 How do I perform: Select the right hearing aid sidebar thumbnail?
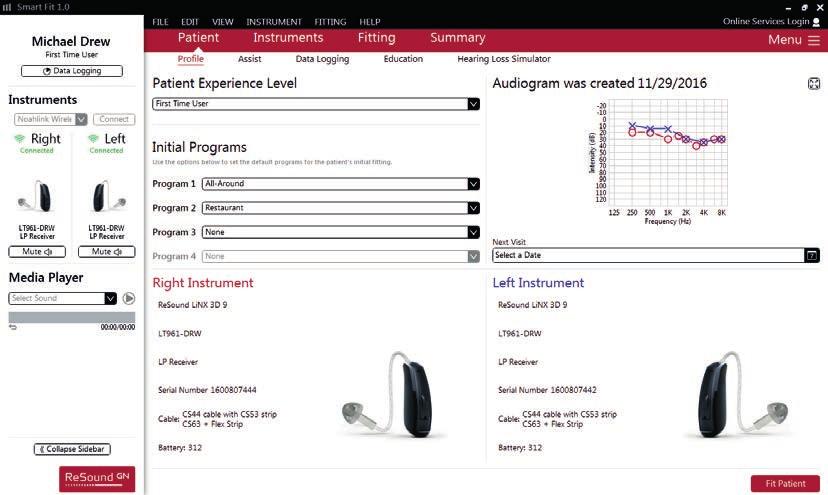36,196
